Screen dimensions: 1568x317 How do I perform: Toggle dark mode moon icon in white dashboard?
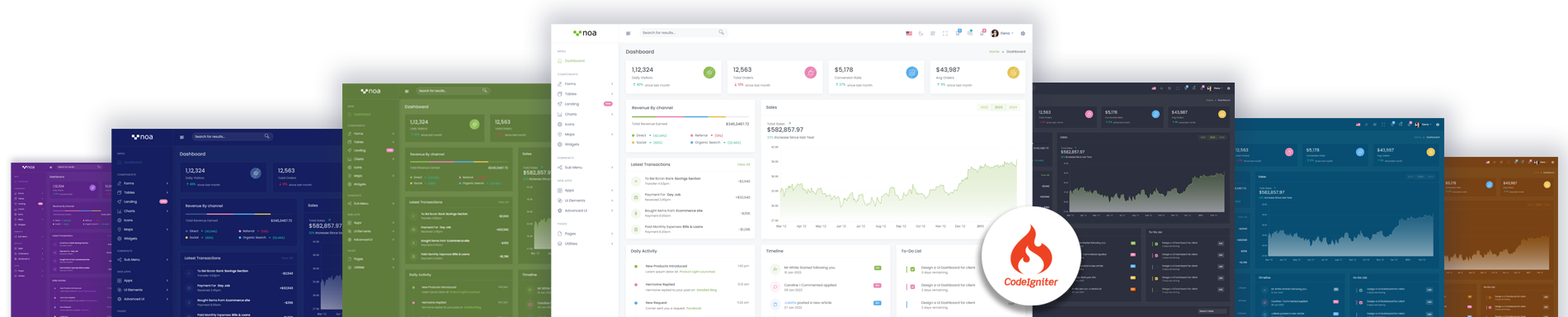click(921, 33)
